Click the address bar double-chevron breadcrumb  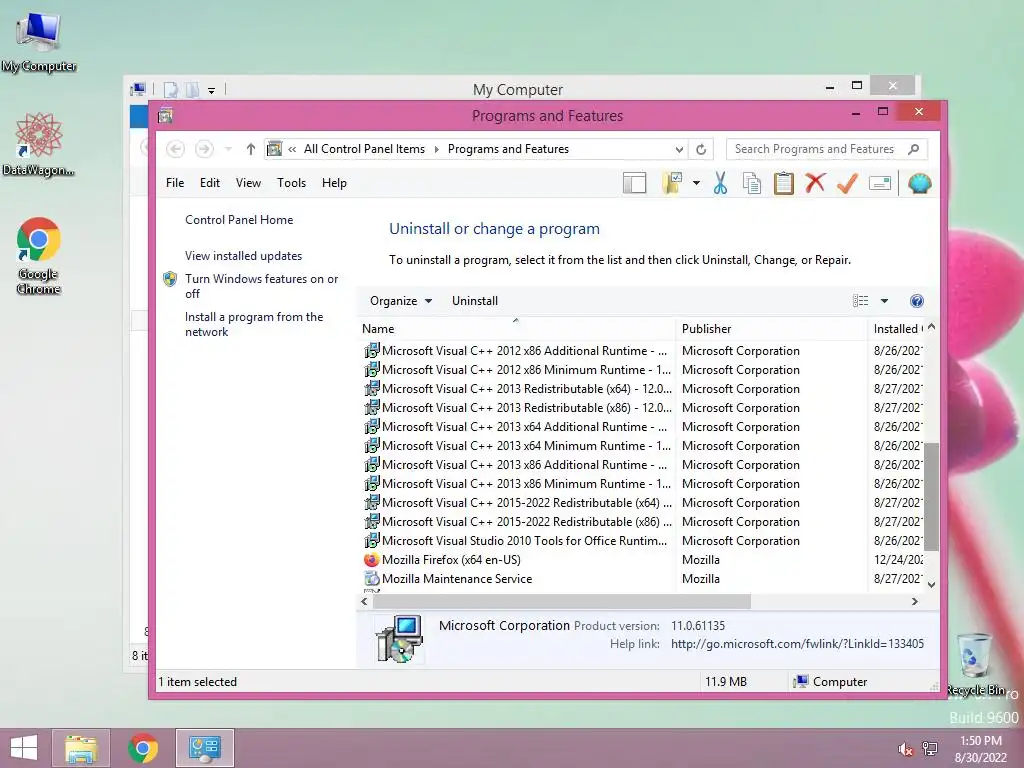pyautogui.click(x=292, y=150)
